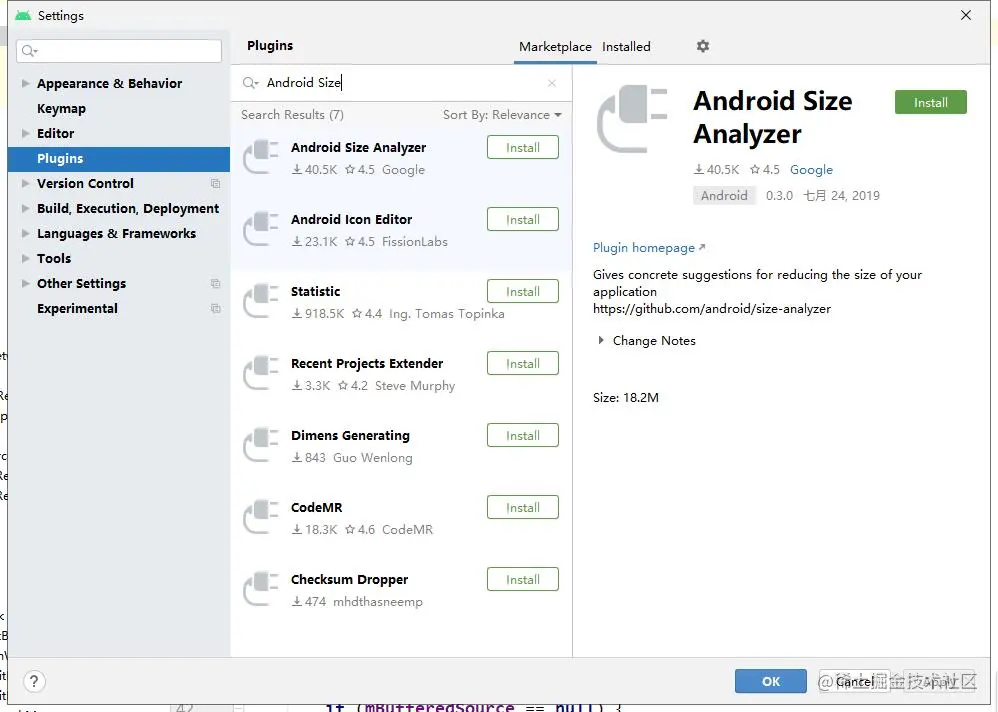The width and height of the screenshot is (998, 712).
Task: Expand the Version Control node
Action: pos(25,183)
